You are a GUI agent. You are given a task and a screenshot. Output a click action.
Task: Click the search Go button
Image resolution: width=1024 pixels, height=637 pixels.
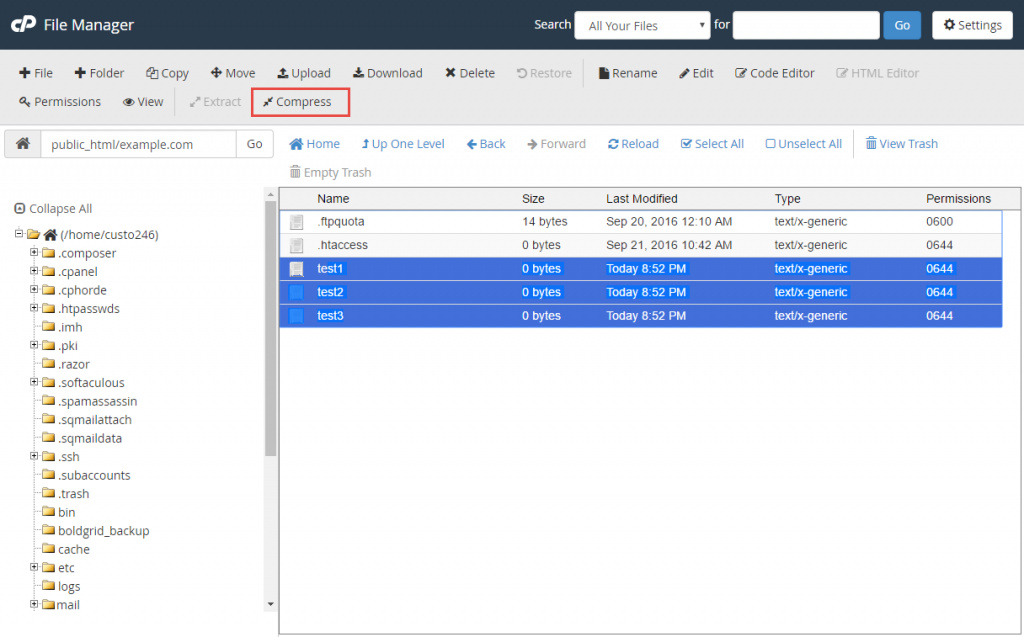900,24
